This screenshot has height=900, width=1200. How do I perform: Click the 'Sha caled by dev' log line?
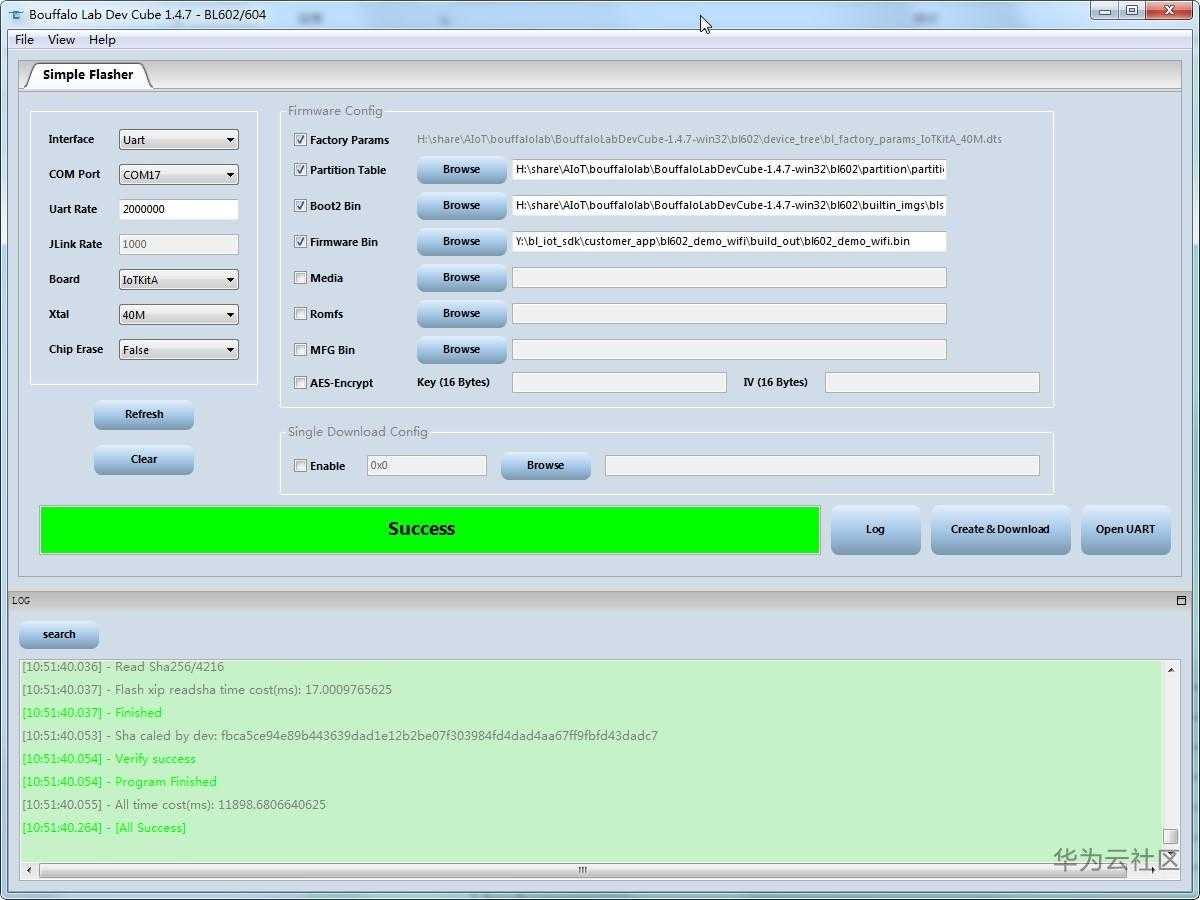pyautogui.click(x=340, y=736)
